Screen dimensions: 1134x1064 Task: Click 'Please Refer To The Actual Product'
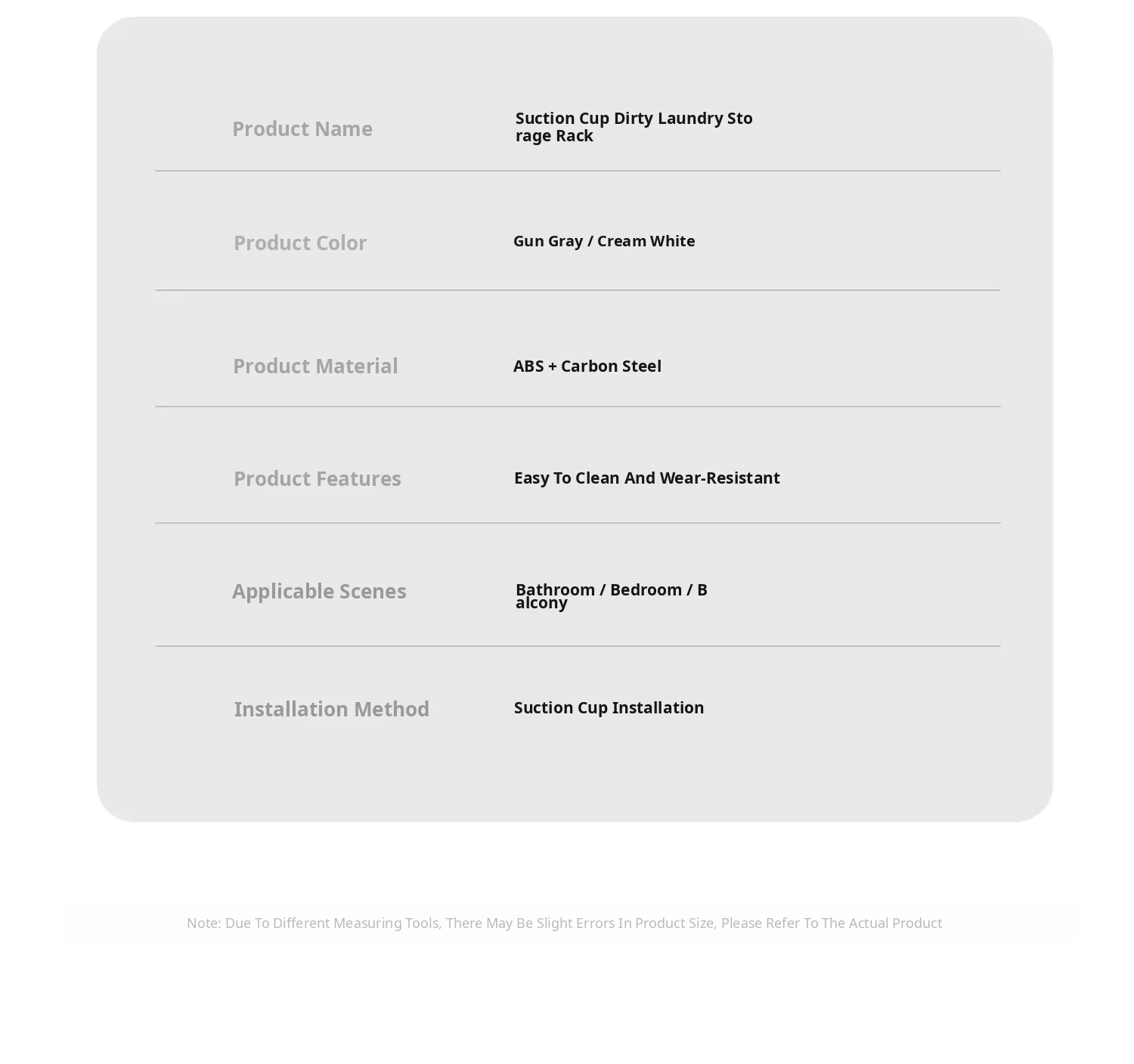pos(831,923)
